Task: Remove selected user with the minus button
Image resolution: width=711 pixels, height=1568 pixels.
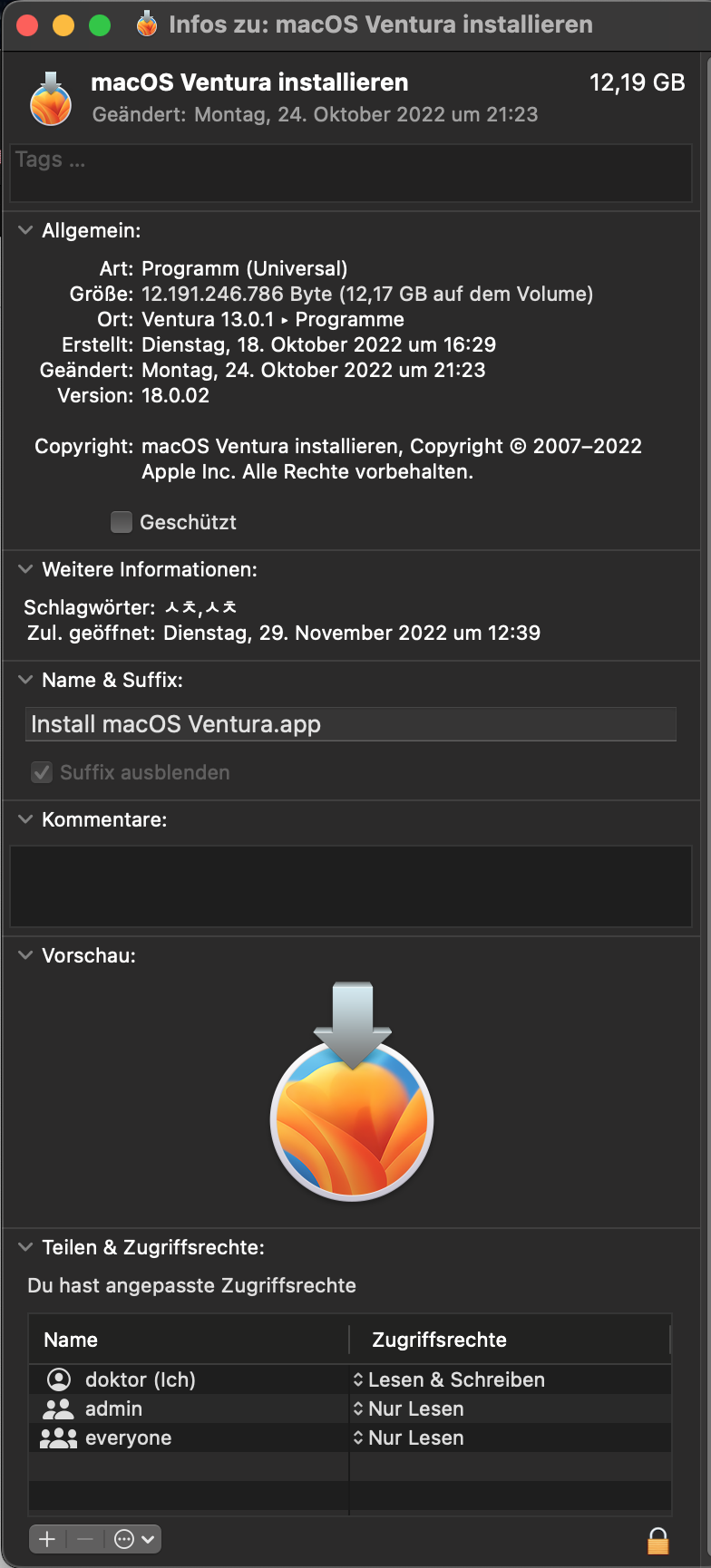Action: point(85,1539)
